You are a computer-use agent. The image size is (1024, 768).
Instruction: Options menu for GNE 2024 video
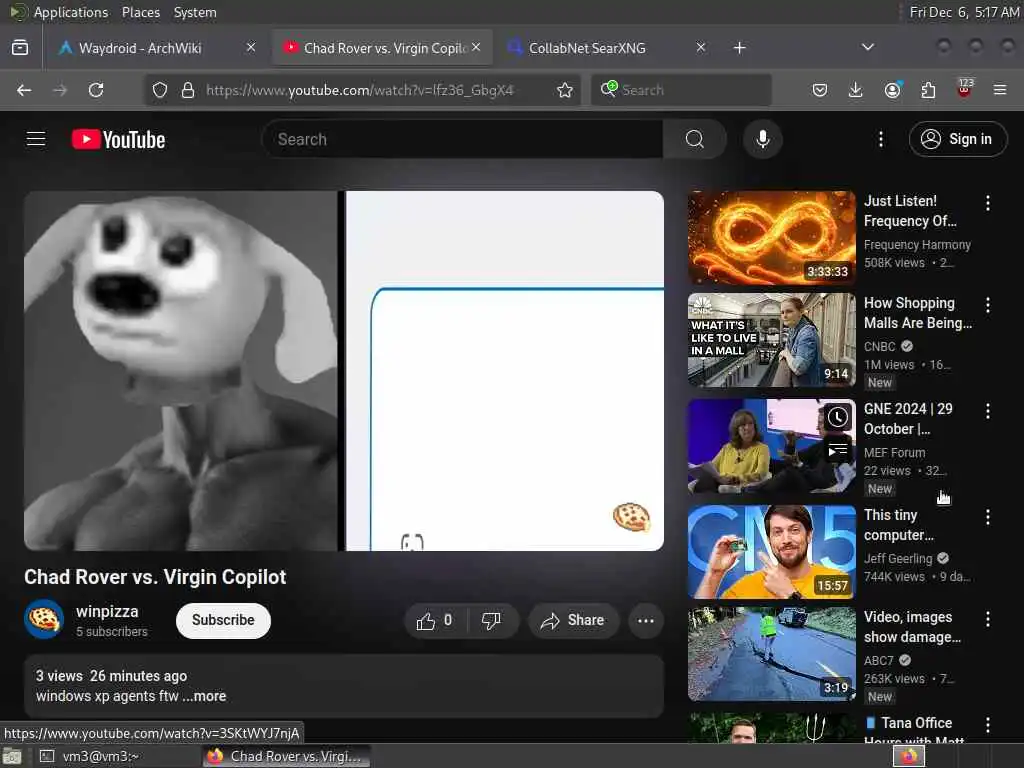[x=987, y=411]
